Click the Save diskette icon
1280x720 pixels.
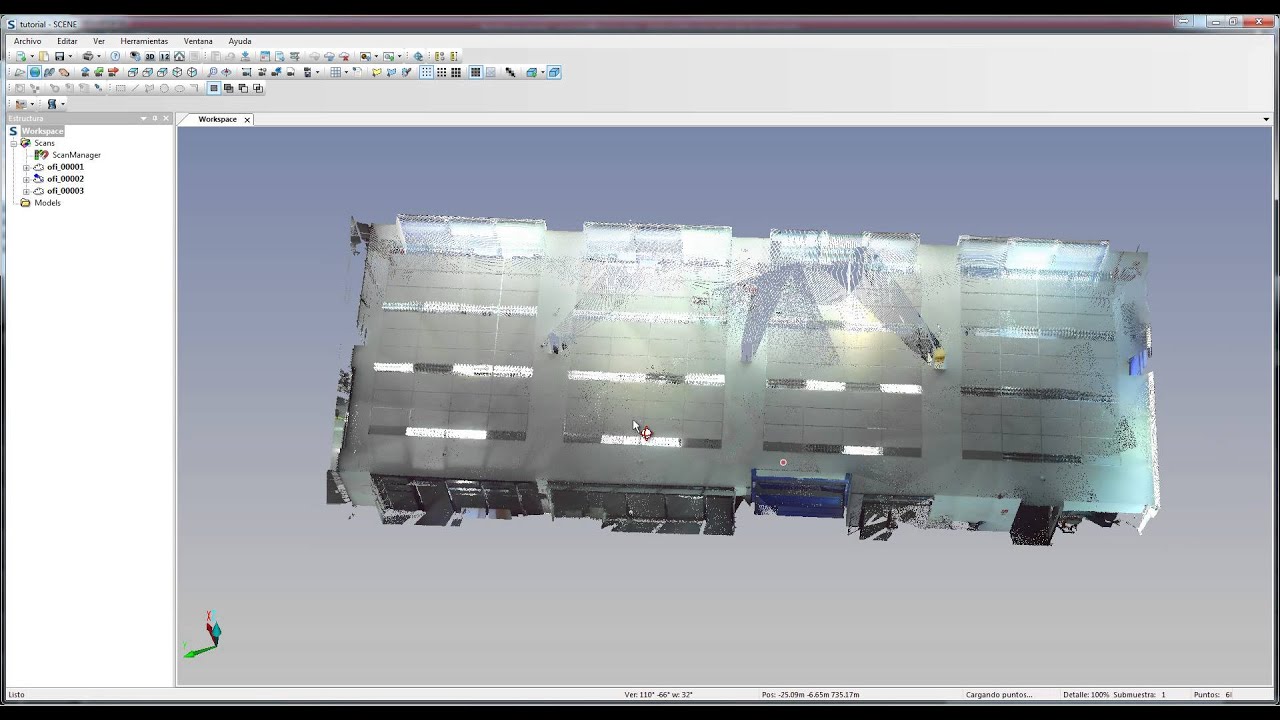[59, 56]
